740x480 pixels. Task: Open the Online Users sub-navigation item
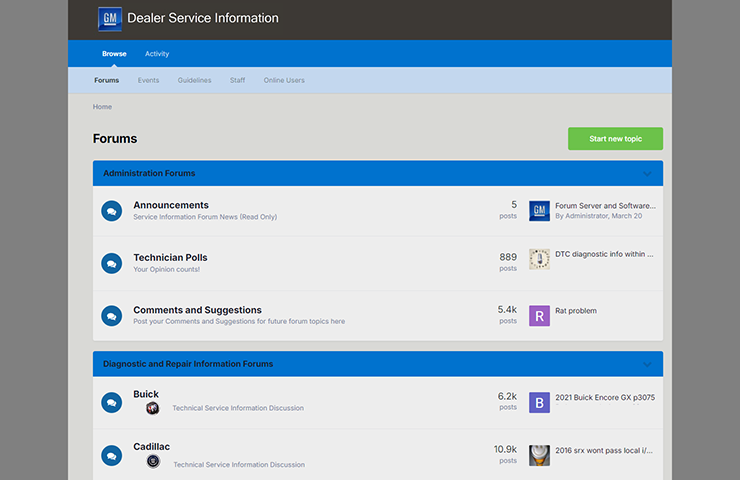click(284, 80)
